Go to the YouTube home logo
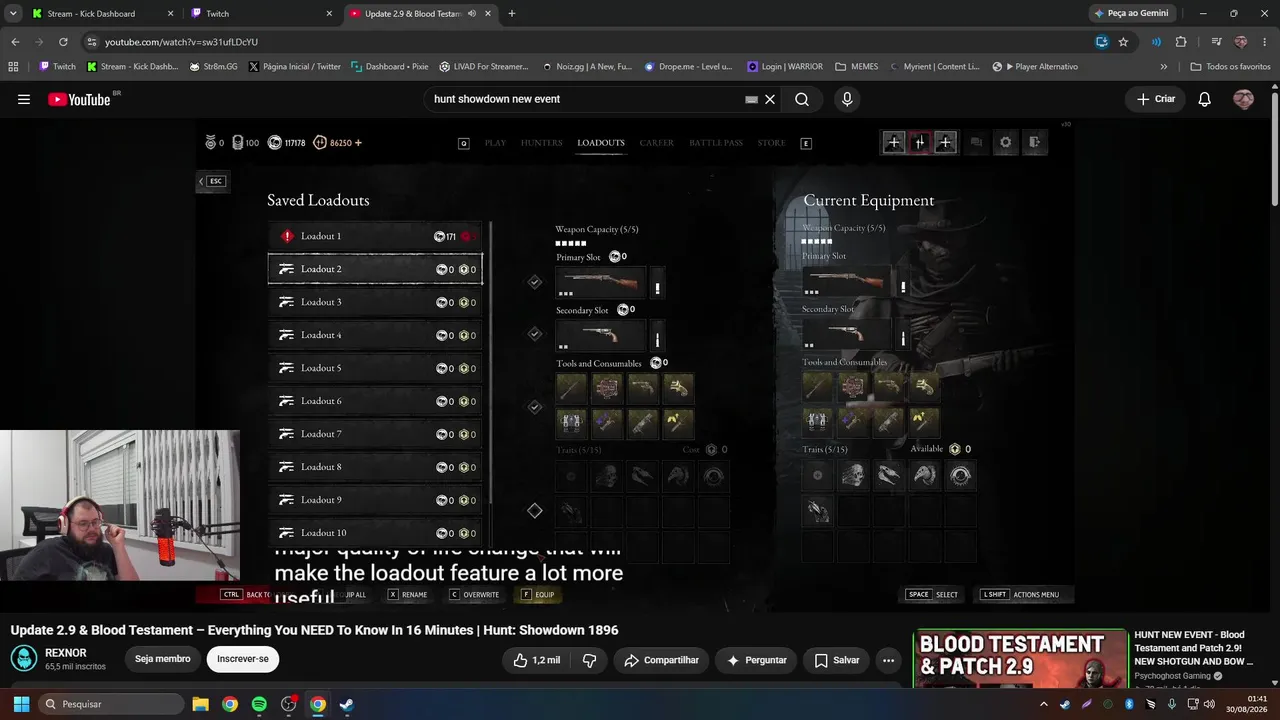Screen dimensions: 1280x720 [x=80, y=99]
